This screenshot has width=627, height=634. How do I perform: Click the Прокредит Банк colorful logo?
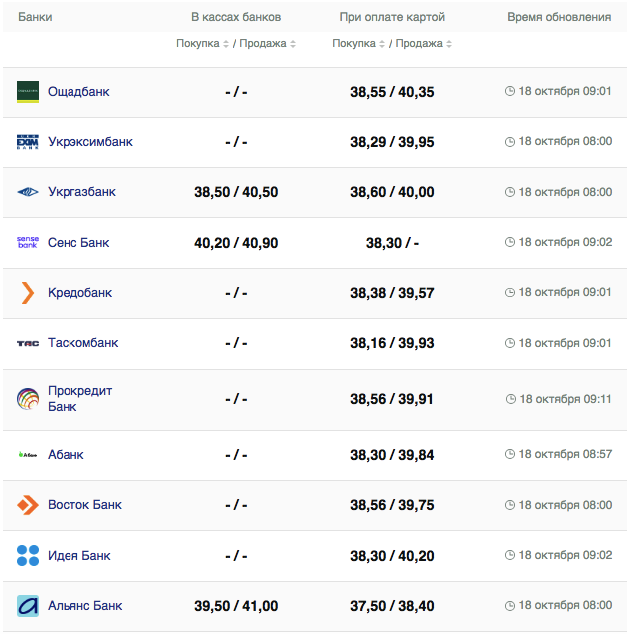tap(28, 399)
